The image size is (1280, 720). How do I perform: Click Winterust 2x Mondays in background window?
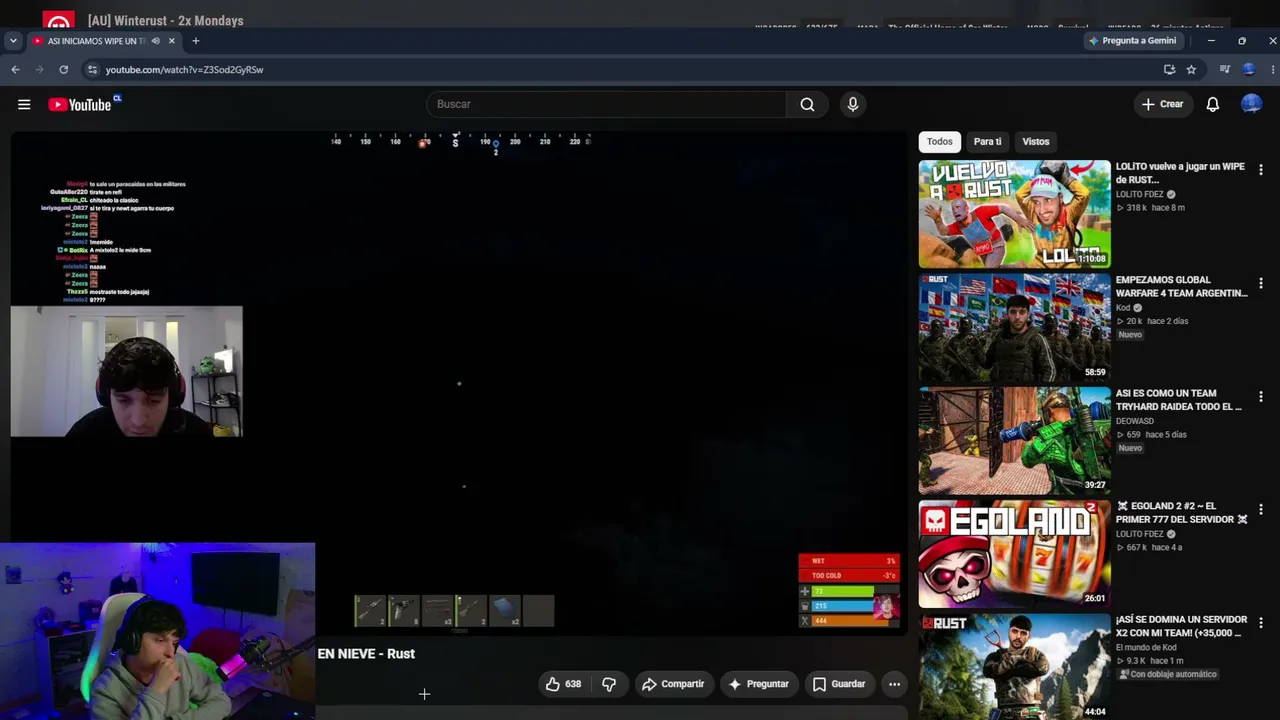[x=166, y=21]
